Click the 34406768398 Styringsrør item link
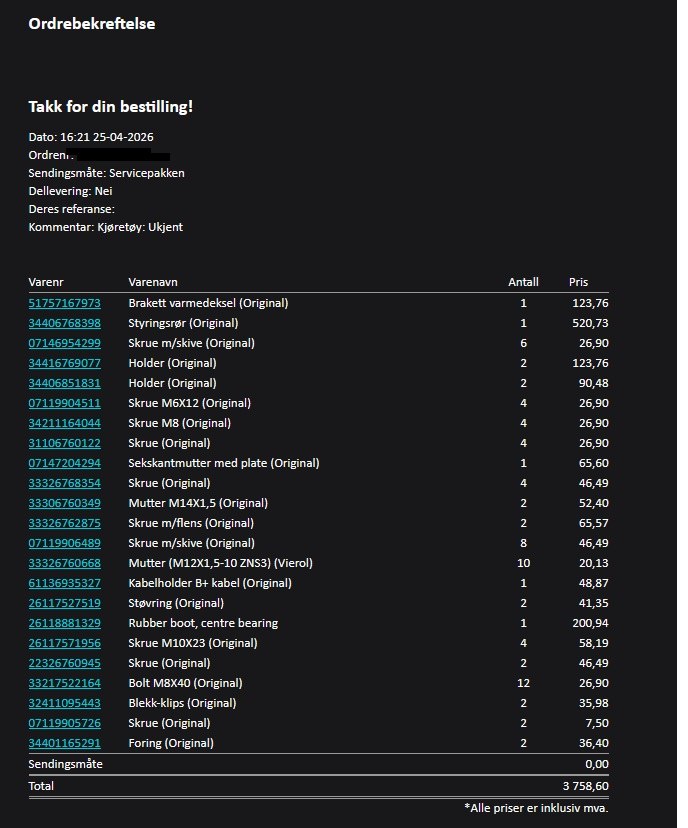This screenshot has width=688, height=828. click(64, 323)
